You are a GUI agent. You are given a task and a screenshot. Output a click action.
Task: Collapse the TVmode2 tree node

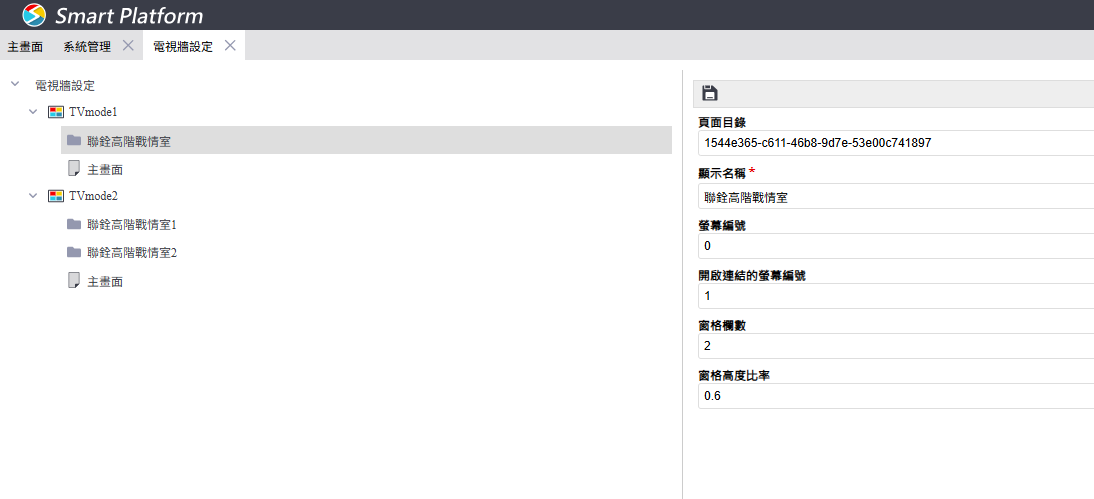(33, 196)
